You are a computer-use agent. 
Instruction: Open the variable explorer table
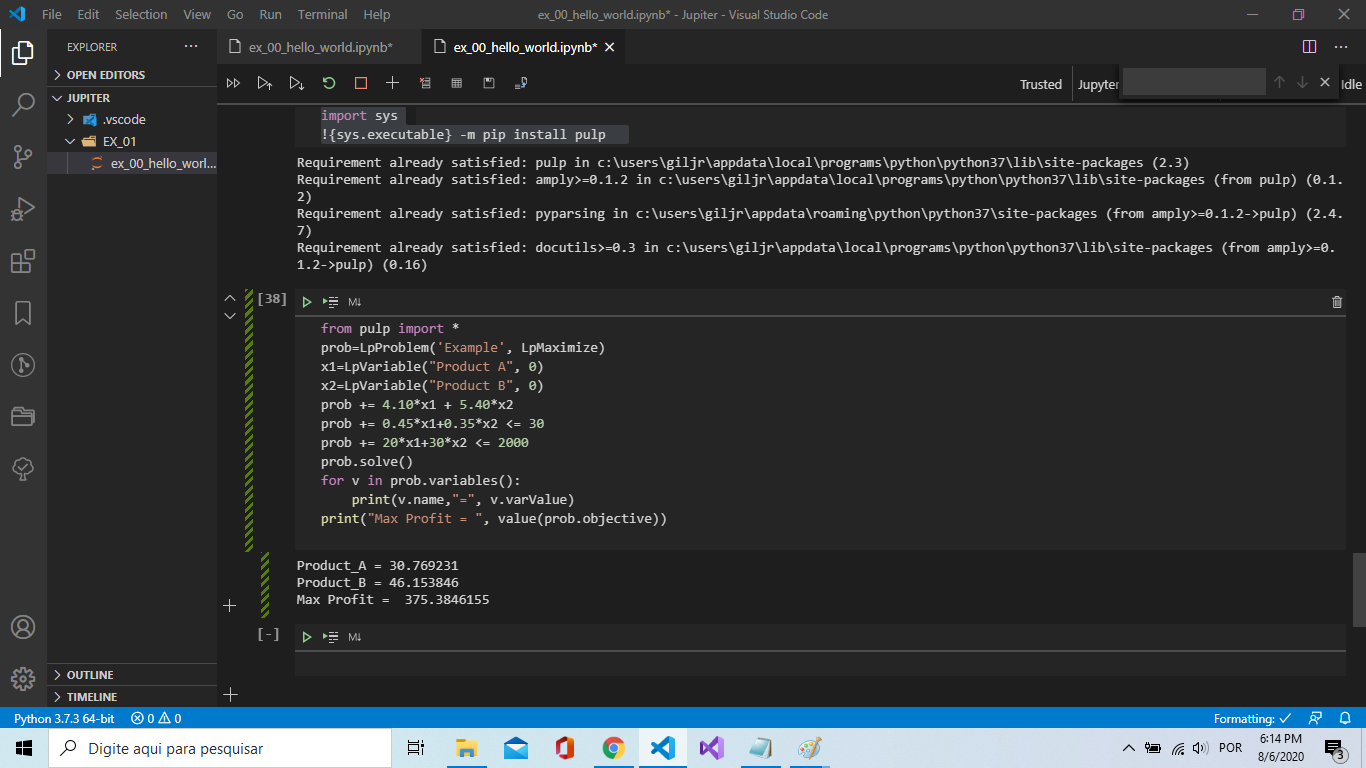point(457,83)
